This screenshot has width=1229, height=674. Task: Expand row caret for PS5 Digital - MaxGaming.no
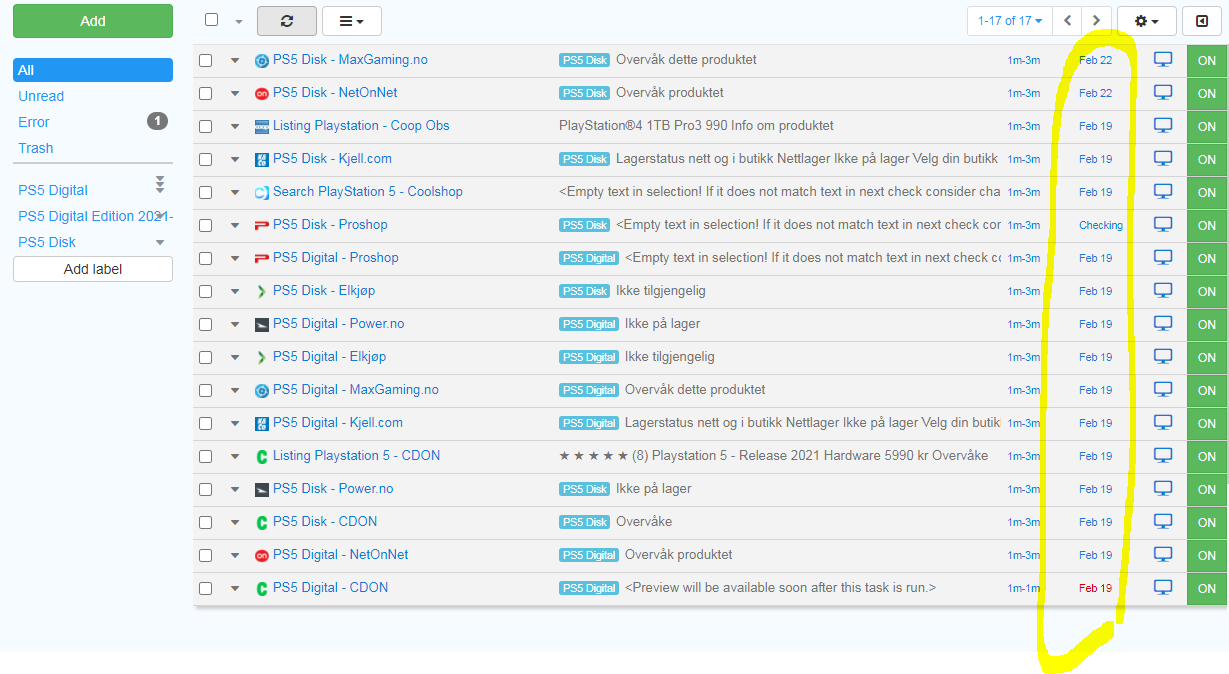coord(235,390)
